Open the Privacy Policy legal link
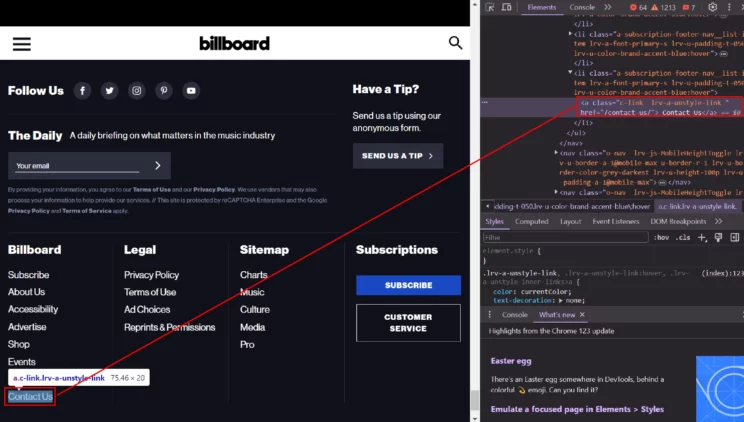Screen dimensions: 744x422 tap(151, 275)
